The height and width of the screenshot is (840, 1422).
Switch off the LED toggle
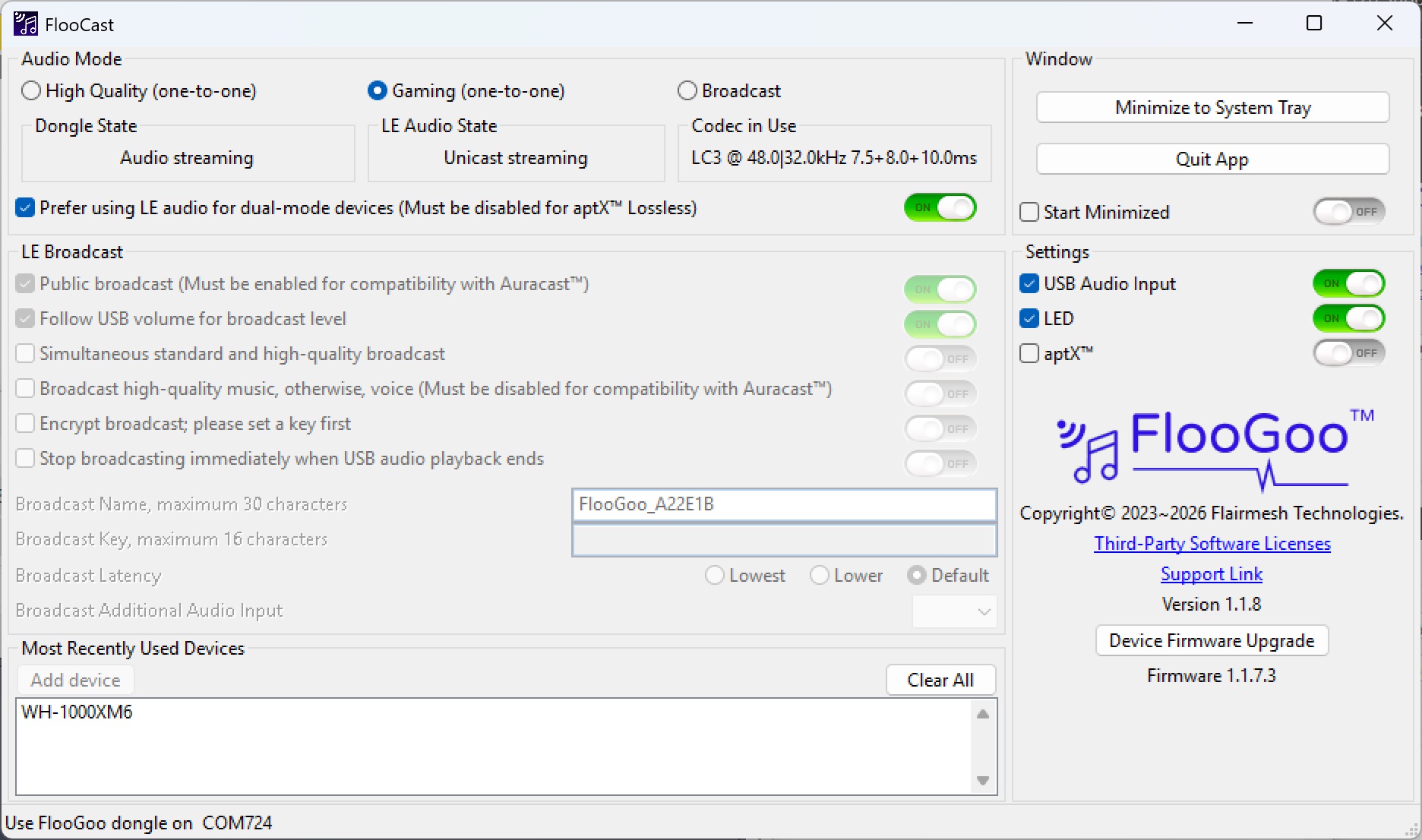pyautogui.click(x=1349, y=318)
